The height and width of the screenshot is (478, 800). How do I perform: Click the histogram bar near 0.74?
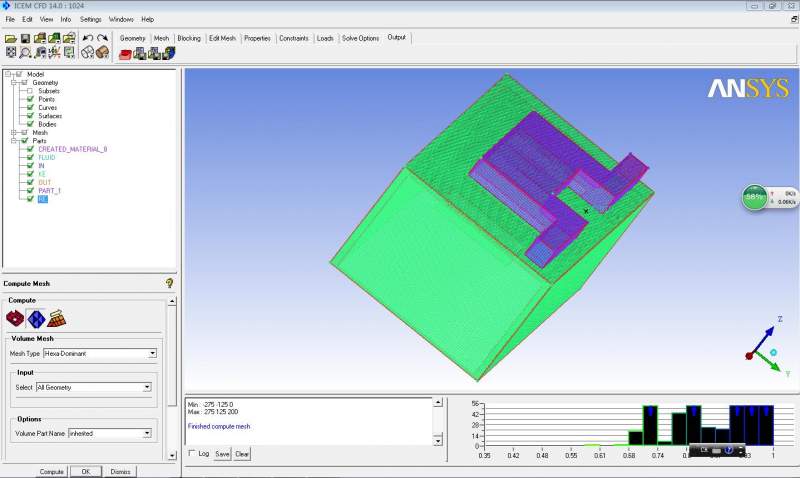click(x=650, y=425)
